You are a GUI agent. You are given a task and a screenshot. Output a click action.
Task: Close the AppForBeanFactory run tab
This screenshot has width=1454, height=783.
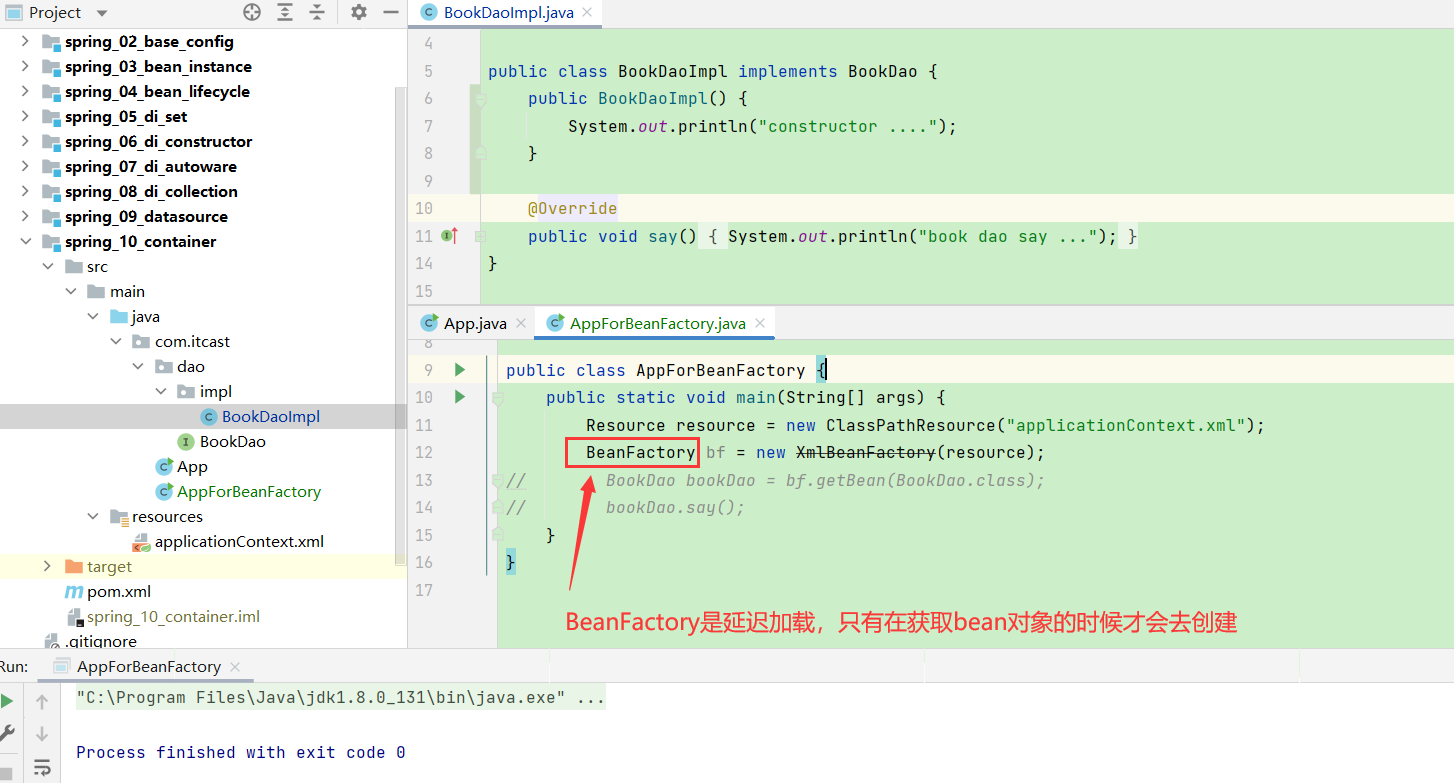(x=236, y=666)
